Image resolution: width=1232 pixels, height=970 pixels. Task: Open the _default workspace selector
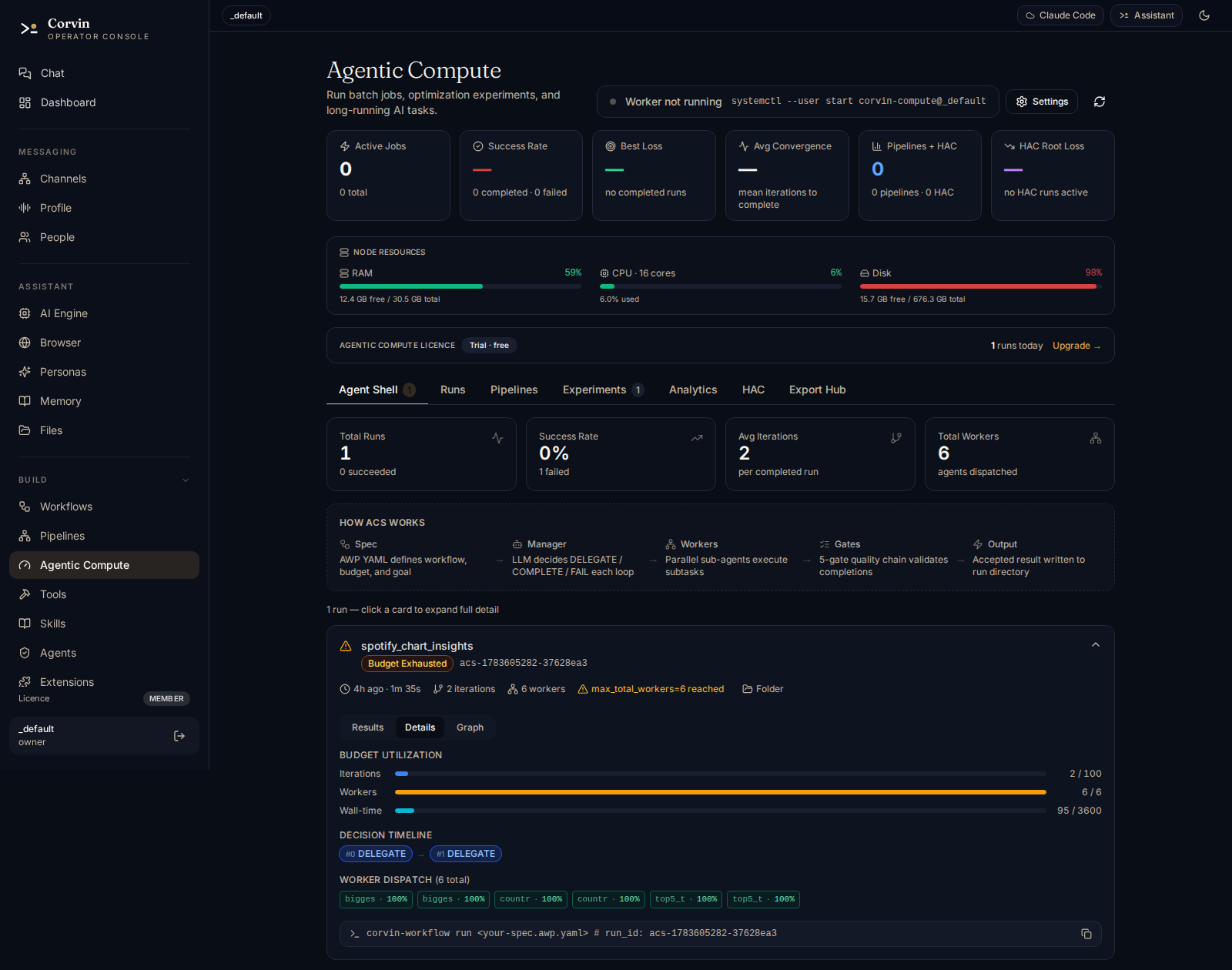[x=246, y=15]
